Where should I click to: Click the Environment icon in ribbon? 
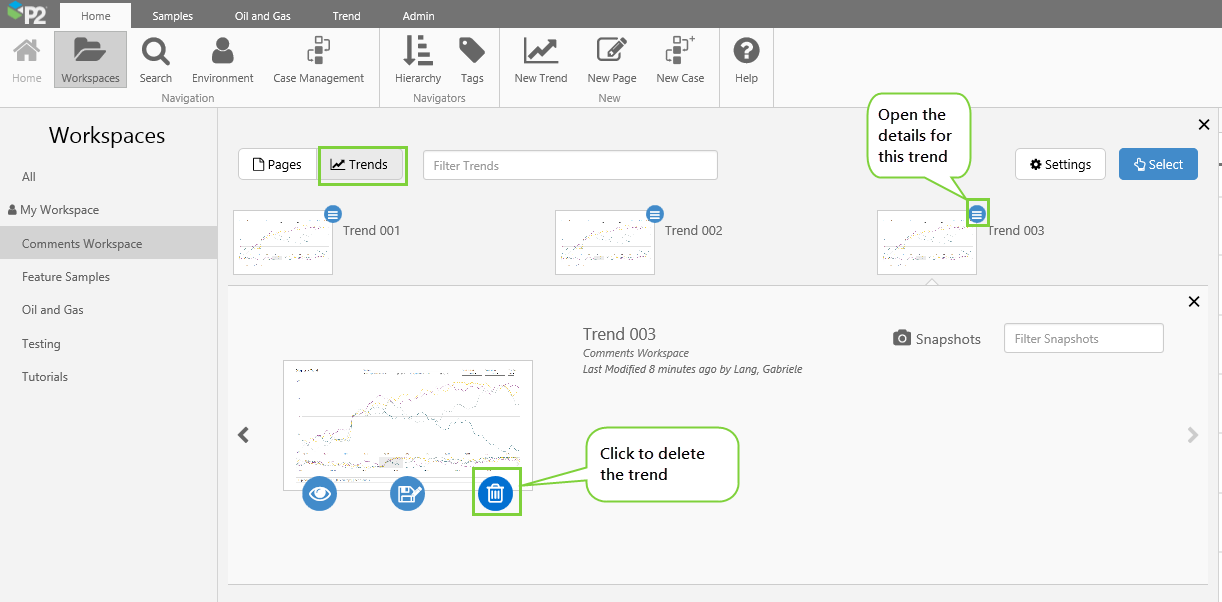pyautogui.click(x=223, y=60)
